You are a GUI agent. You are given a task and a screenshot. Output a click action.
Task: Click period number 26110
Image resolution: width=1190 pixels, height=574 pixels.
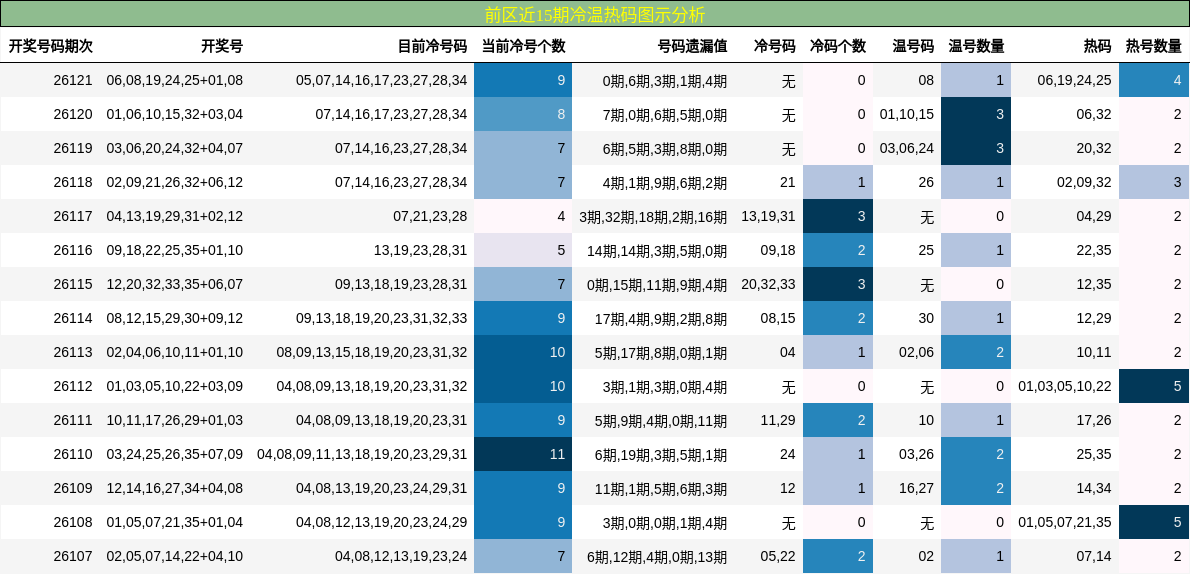click(x=73, y=455)
